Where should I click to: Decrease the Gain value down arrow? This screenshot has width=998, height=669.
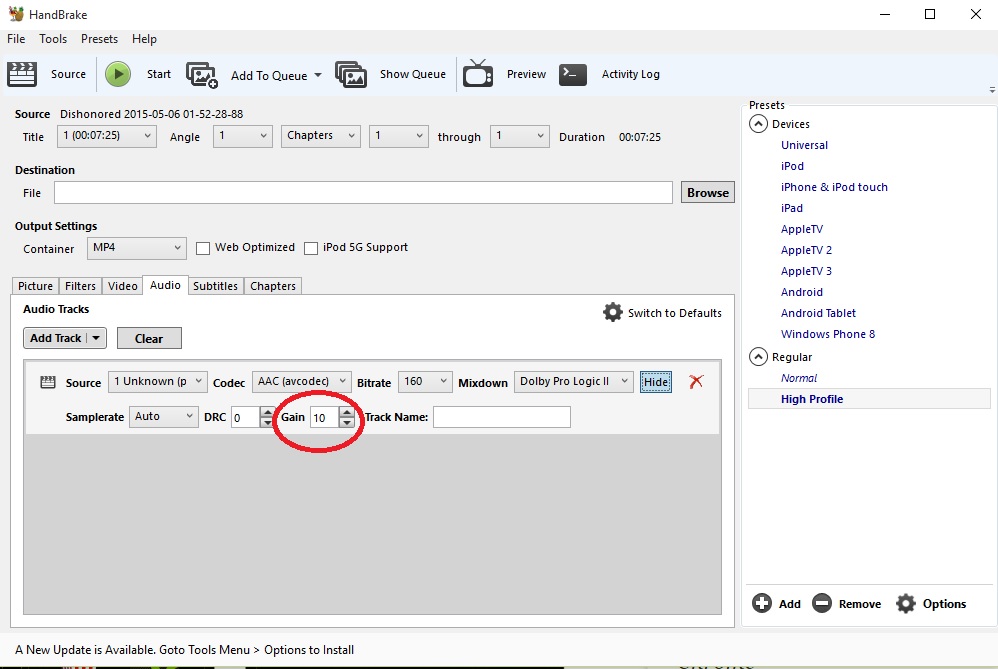pyautogui.click(x=347, y=423)
